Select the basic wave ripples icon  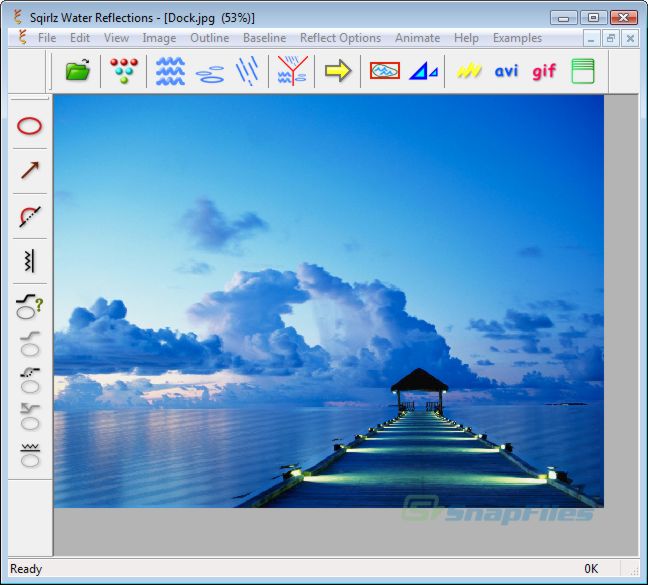[170, 71]
